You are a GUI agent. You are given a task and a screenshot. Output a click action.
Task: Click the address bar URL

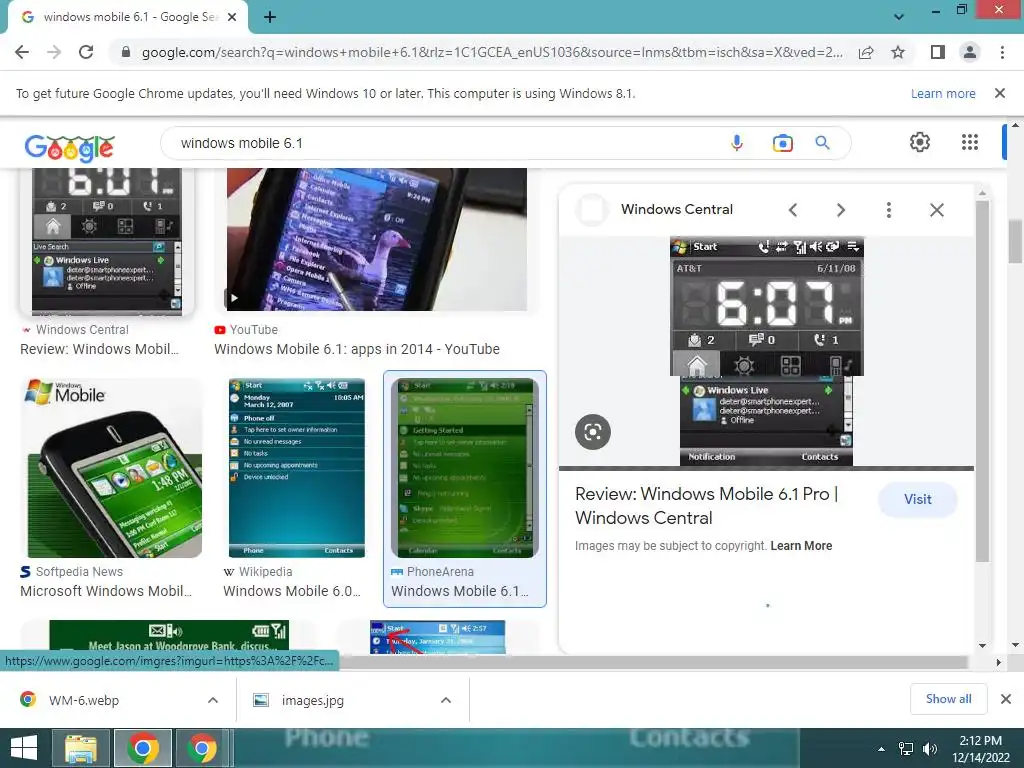coord(491,52)
